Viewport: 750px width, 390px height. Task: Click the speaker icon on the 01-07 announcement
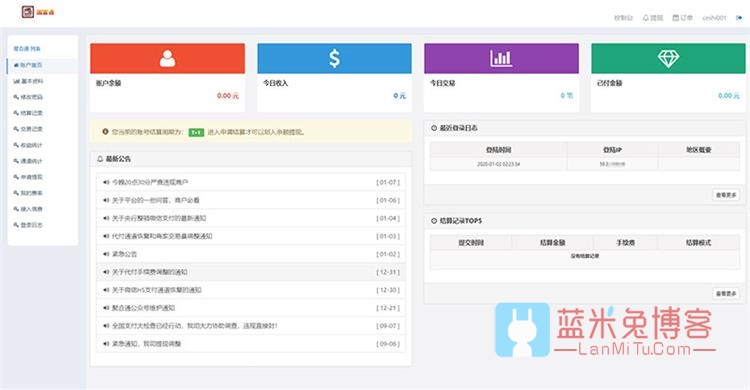coord(106,182)
